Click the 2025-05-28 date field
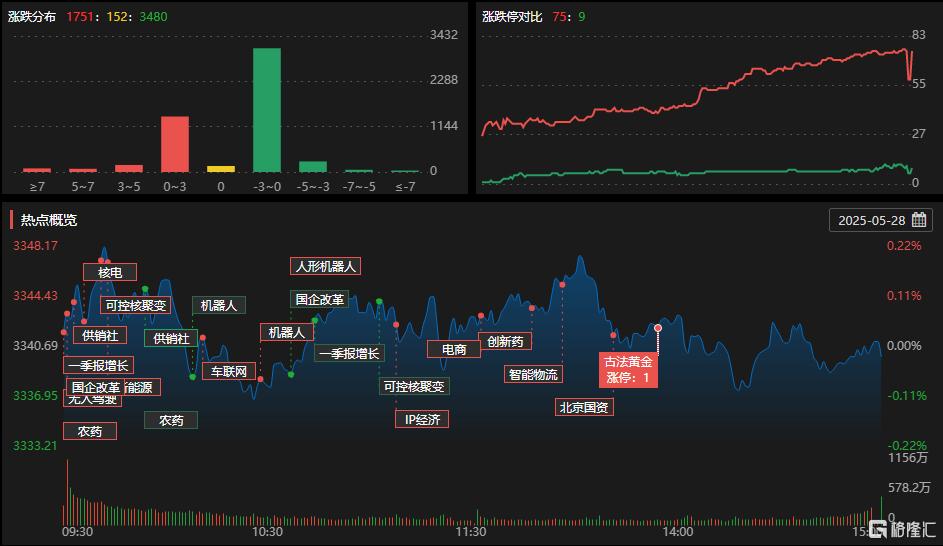The width and height of the screenshot is (943, 546). (x=880, y=220)
